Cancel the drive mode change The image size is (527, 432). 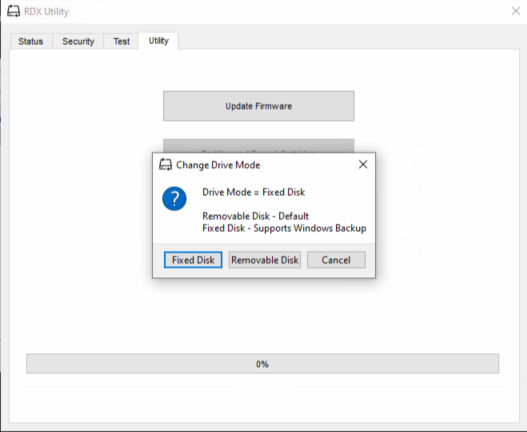click(x=336, y=260)
